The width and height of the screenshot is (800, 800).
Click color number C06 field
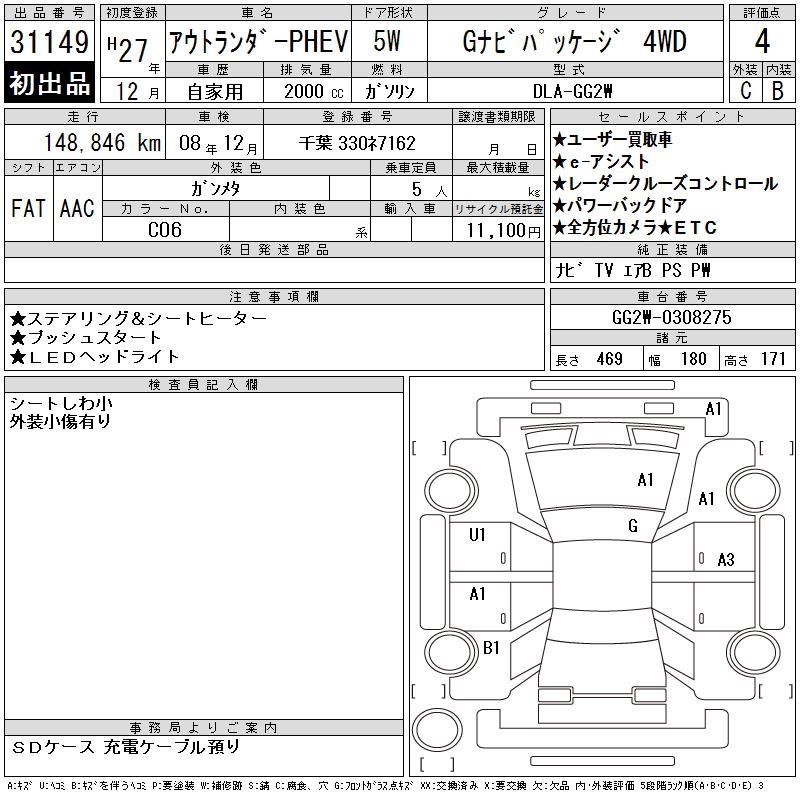165,230
